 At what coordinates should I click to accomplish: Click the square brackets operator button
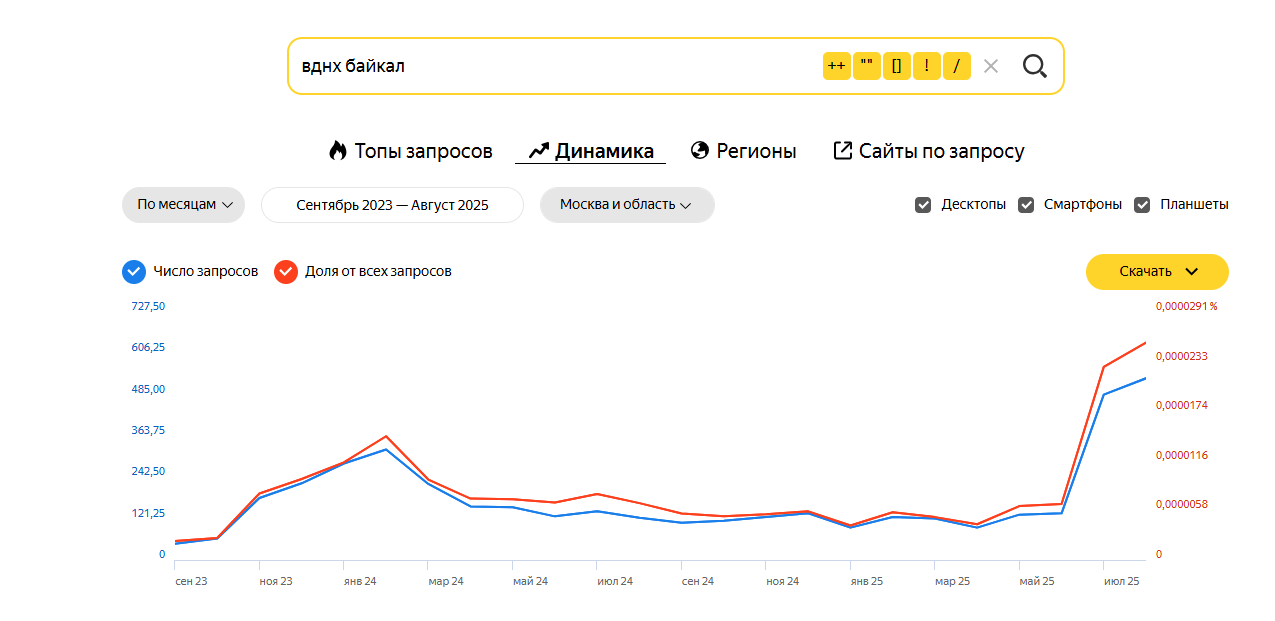[x=896, y=66]
